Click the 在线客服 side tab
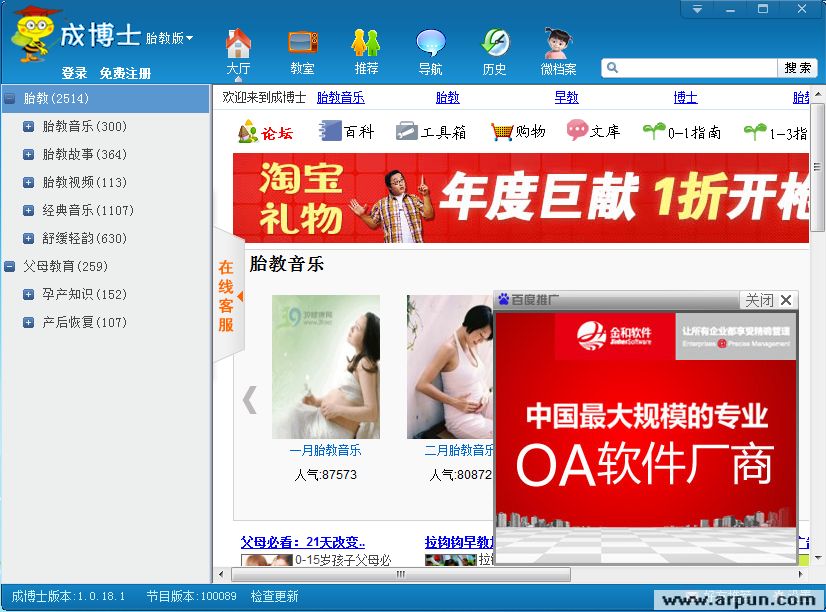Screen dimensions: 826x612 click(227, 296)
